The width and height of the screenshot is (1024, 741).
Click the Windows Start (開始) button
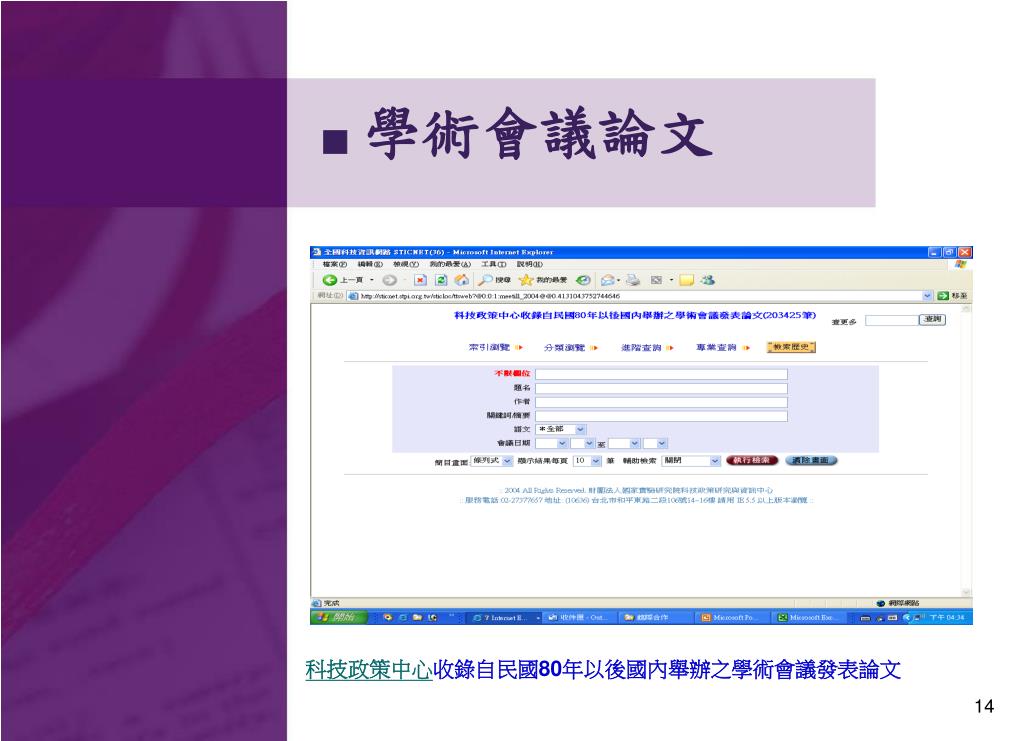tap(340, 617)
